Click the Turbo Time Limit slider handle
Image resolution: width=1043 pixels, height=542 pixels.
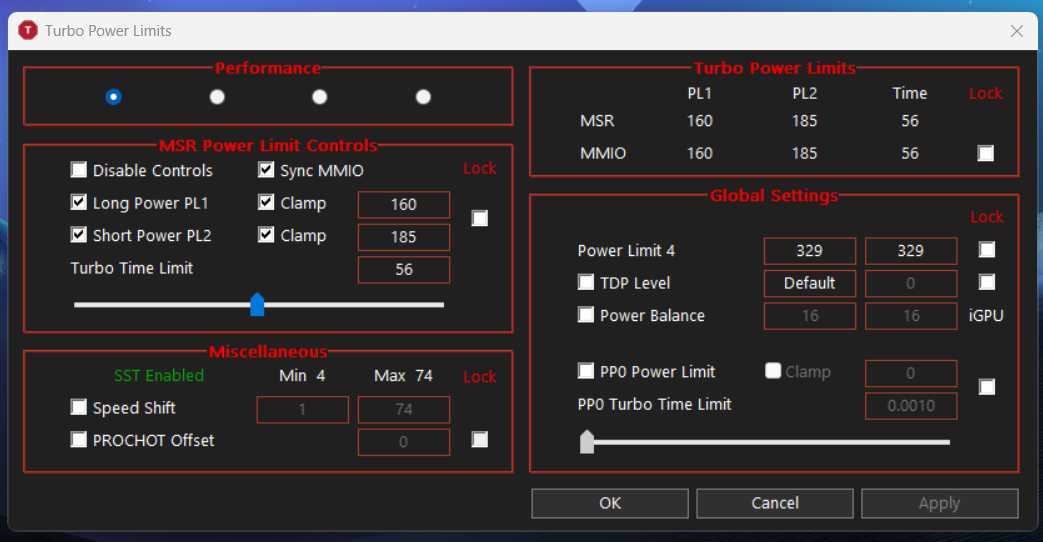point(257,304)
